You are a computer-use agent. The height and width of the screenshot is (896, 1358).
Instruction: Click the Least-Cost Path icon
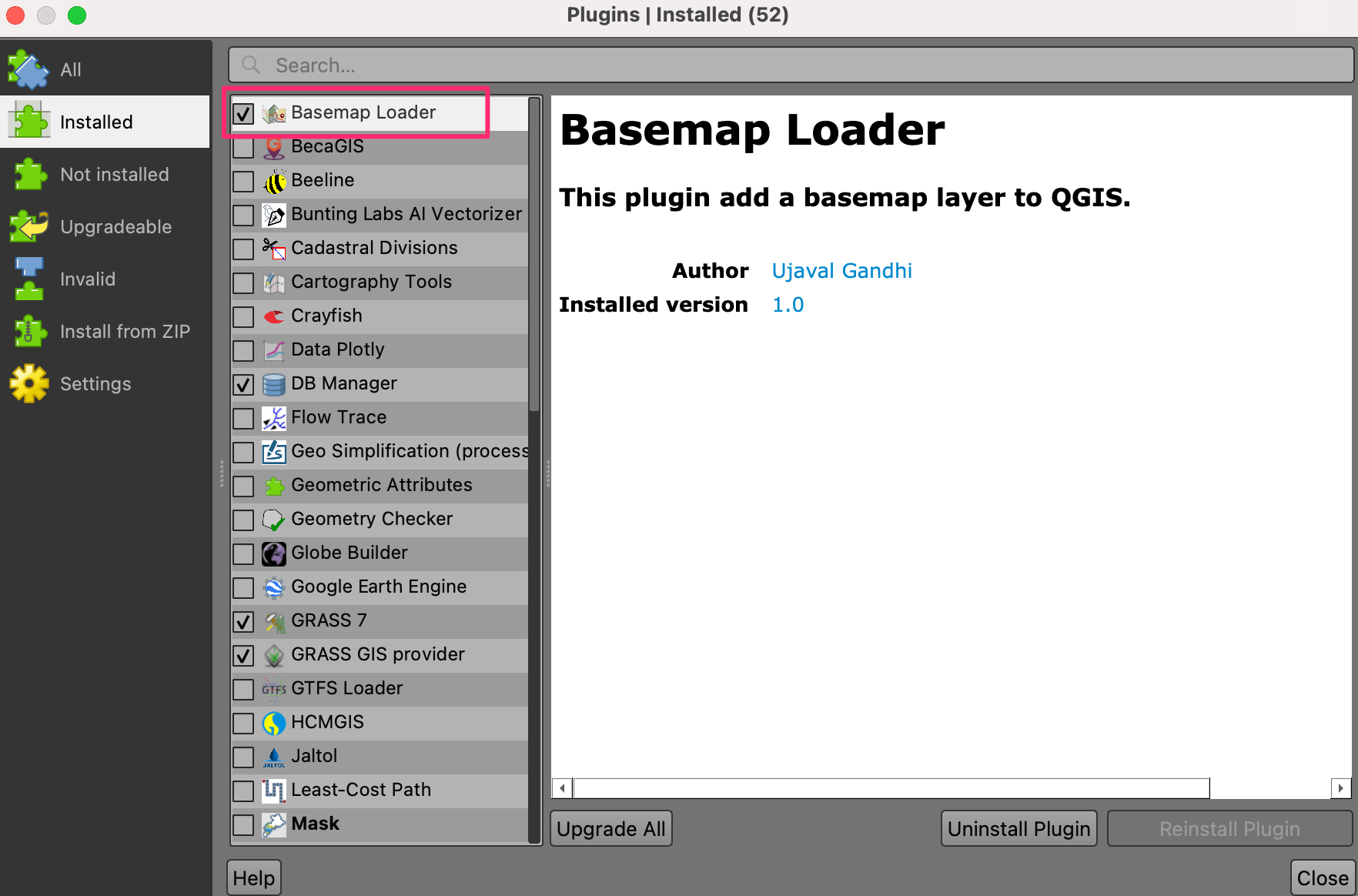274,791
